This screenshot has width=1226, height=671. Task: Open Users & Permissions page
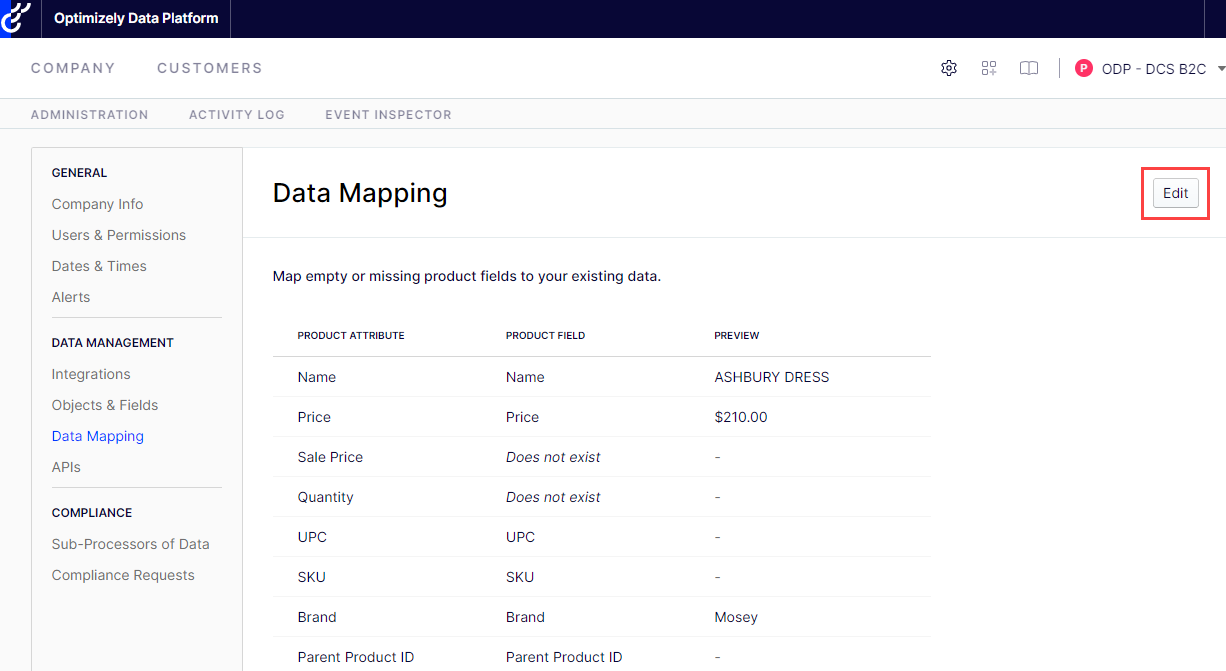[x=119, y=235]
